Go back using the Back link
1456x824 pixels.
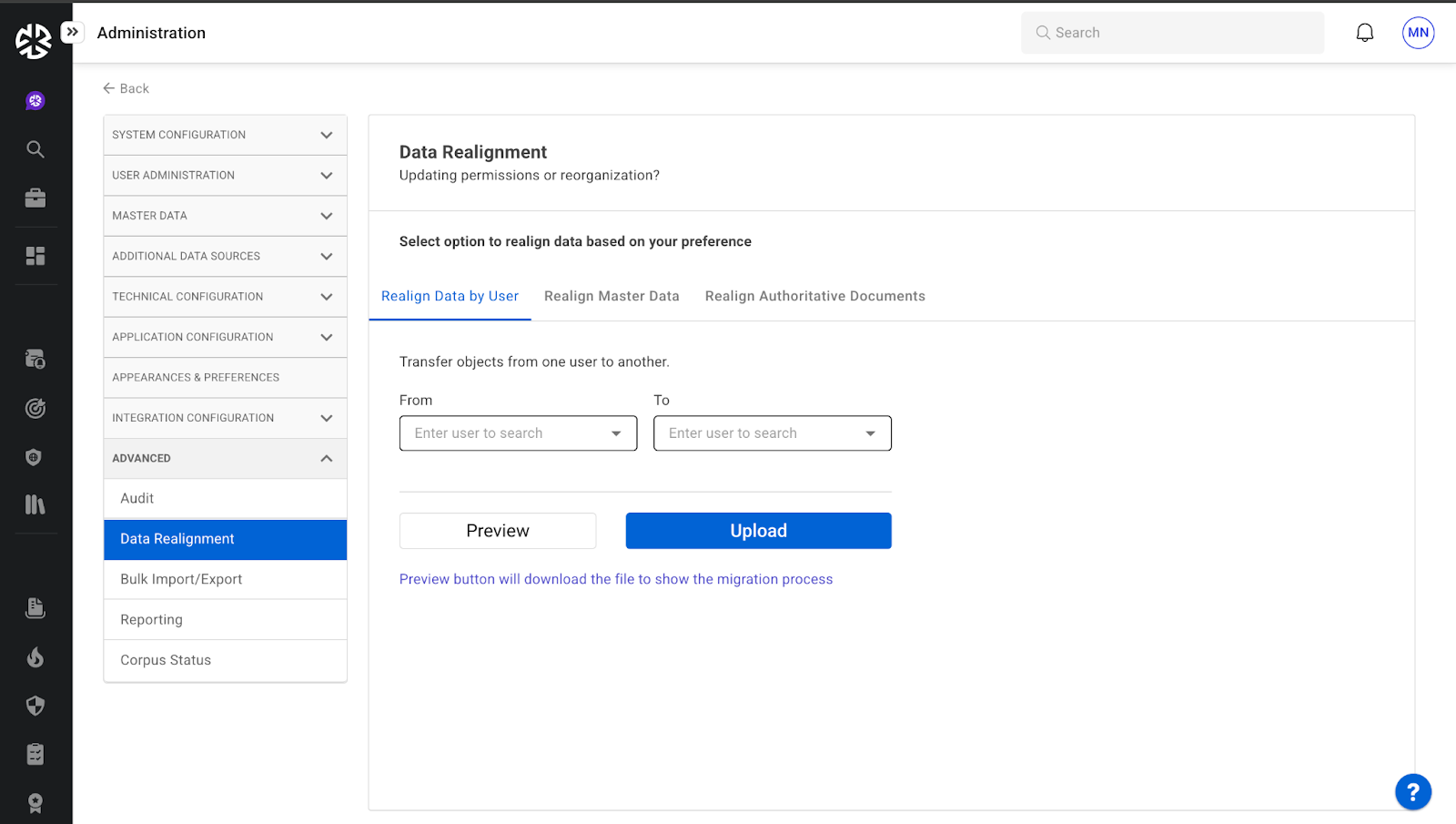pyautogui.click(x=126, y=88)
